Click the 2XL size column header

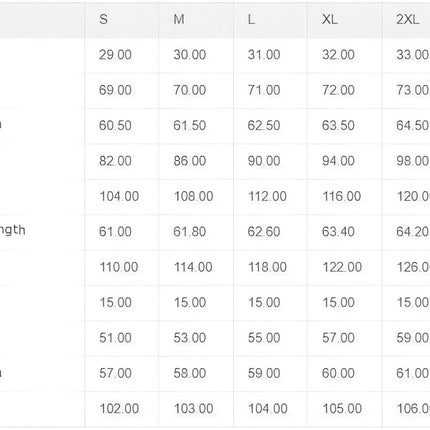407,19
